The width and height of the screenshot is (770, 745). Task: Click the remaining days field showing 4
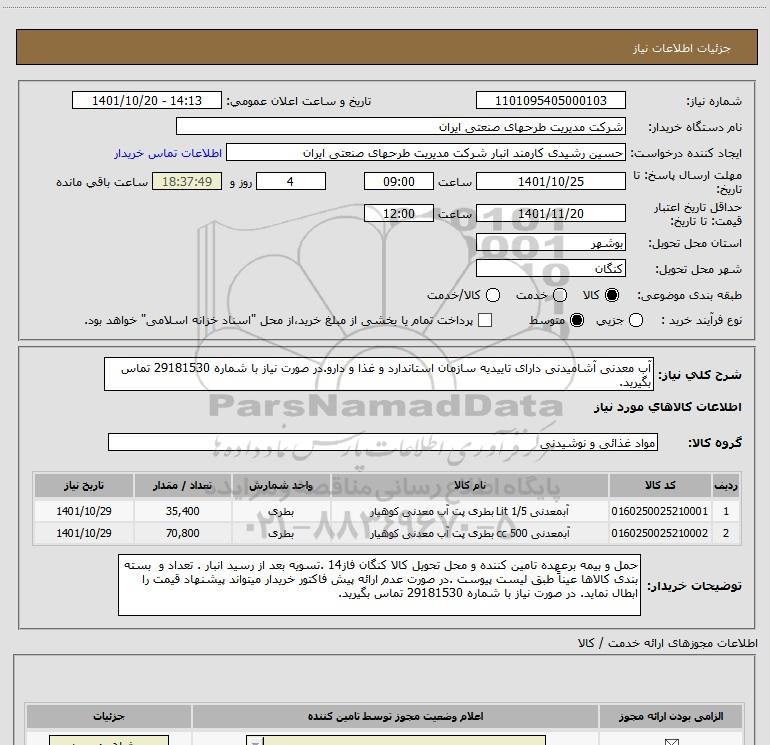(x=291, y=181)
